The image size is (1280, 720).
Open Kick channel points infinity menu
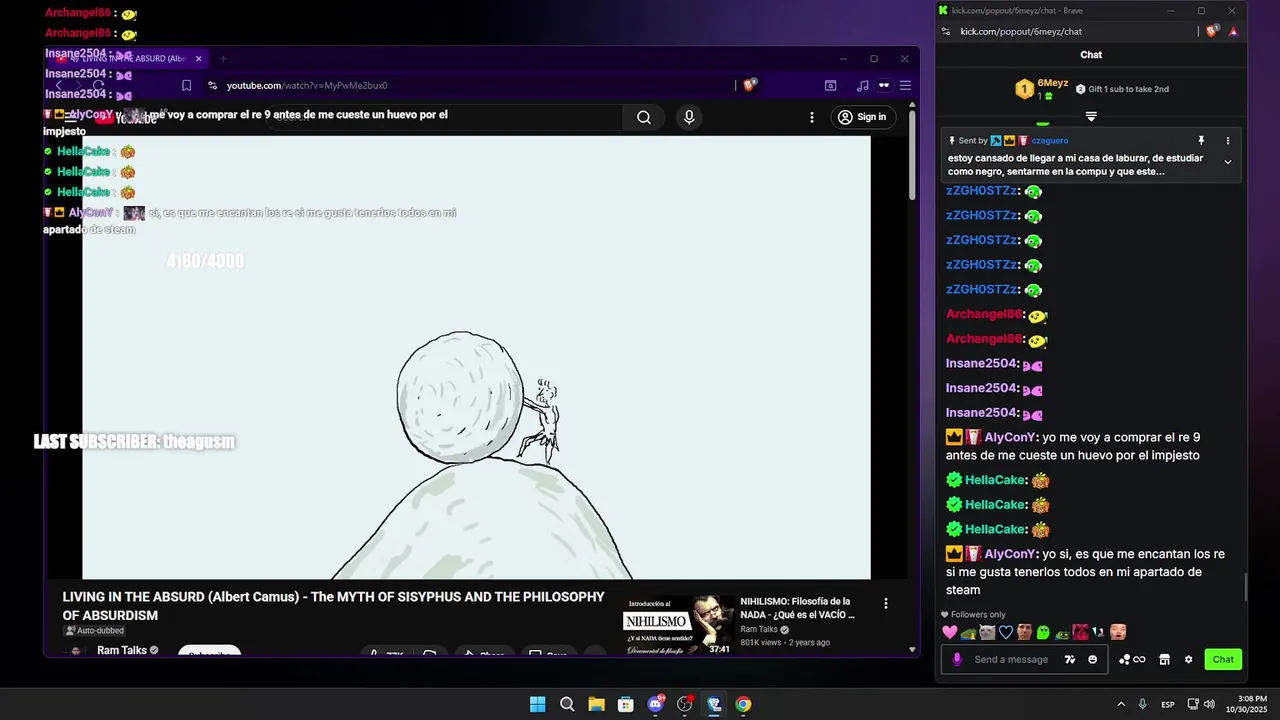point(1132,659)
